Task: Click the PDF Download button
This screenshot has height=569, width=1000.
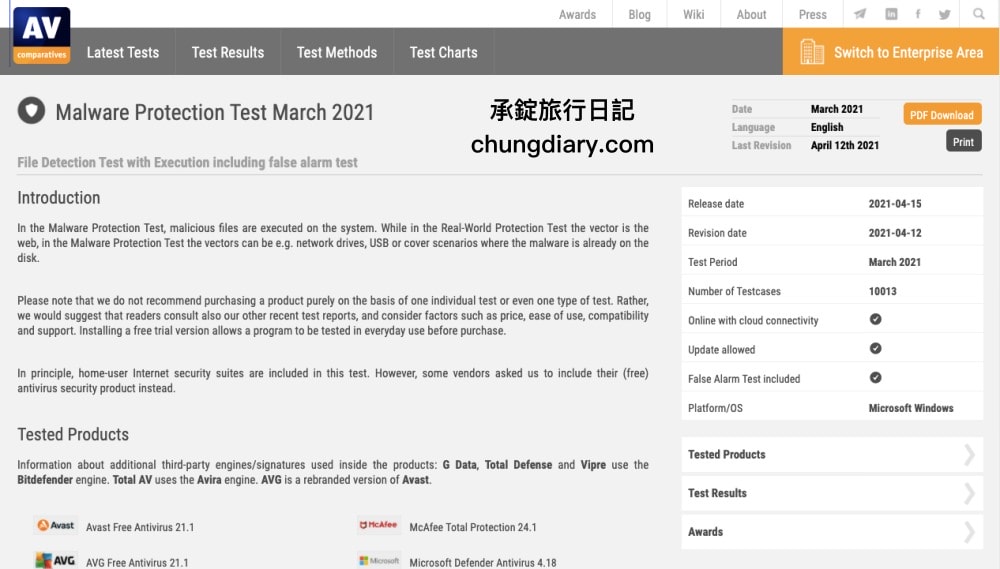Action: click(942, 115)
